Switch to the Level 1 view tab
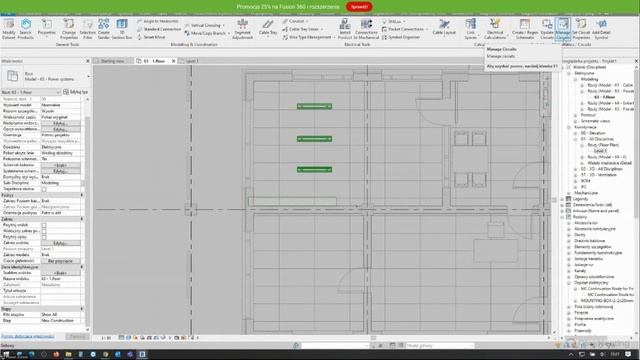 point(192,61)
